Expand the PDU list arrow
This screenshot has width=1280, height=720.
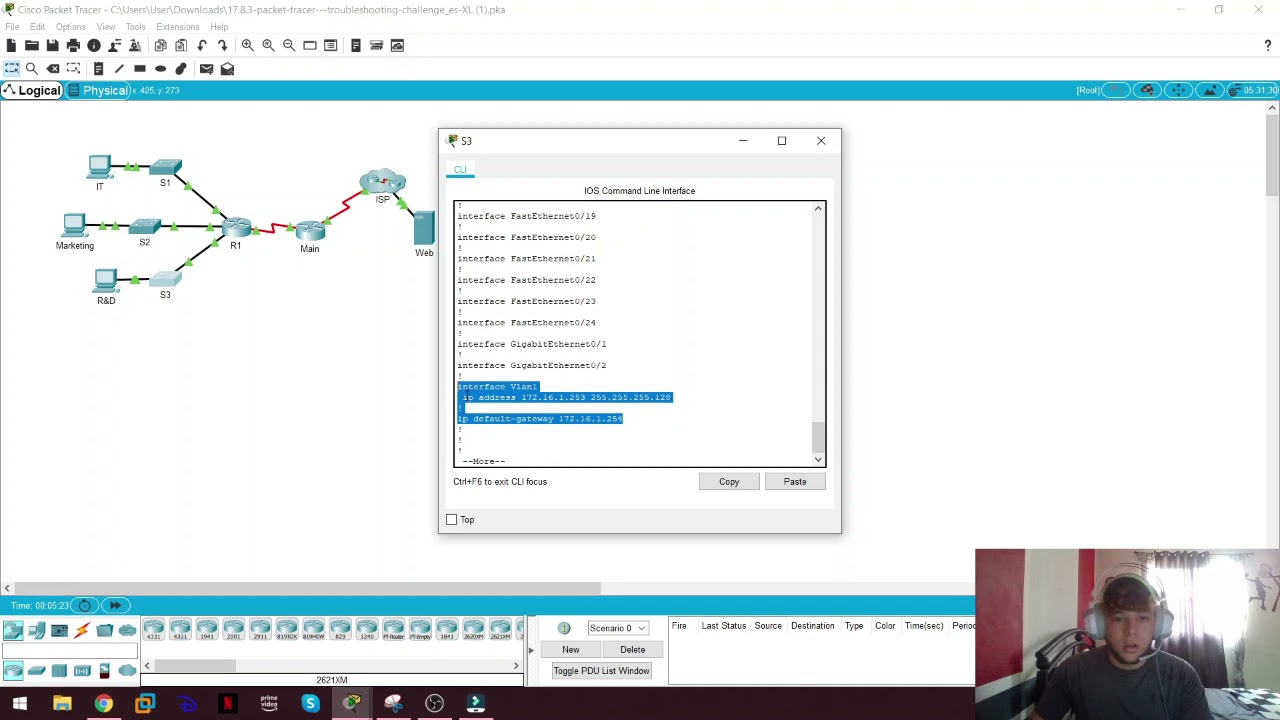[531, 650]
